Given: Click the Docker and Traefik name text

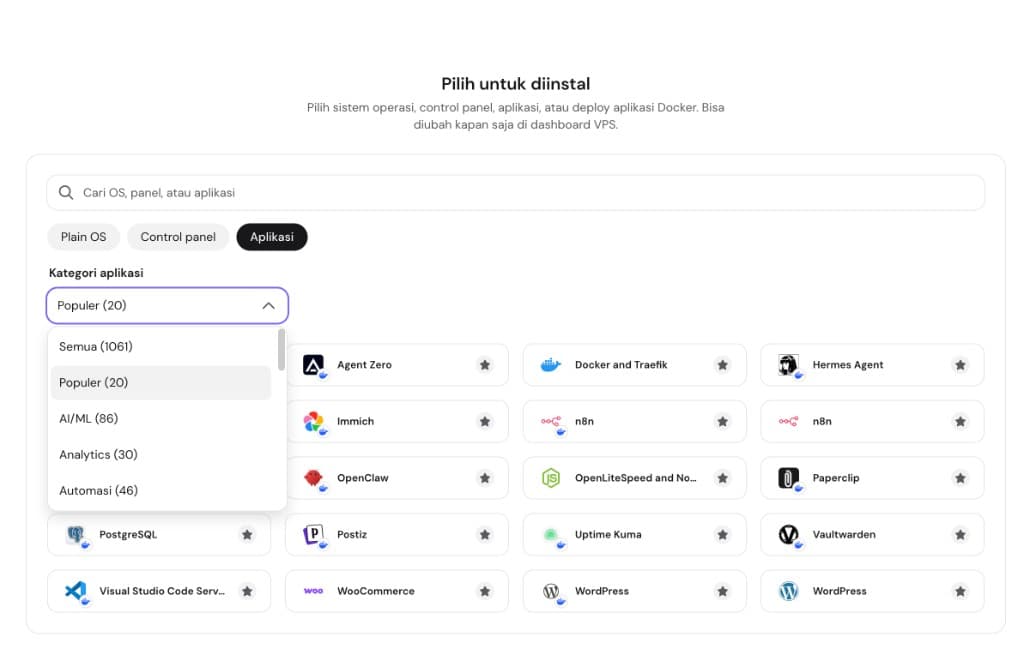Looking at the screenshot, I should pos(621,365).
